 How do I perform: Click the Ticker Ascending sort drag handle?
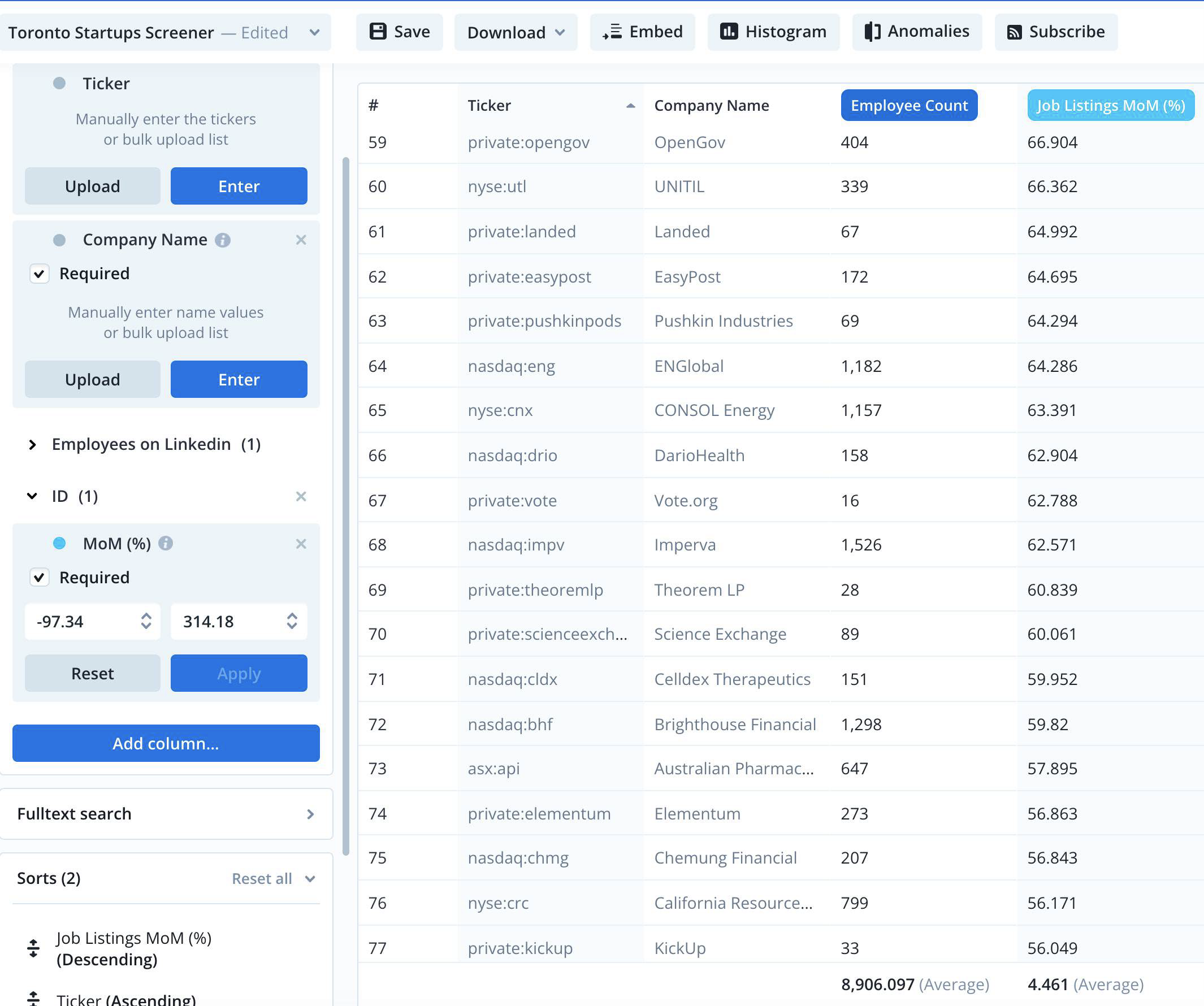coord(33,999)
